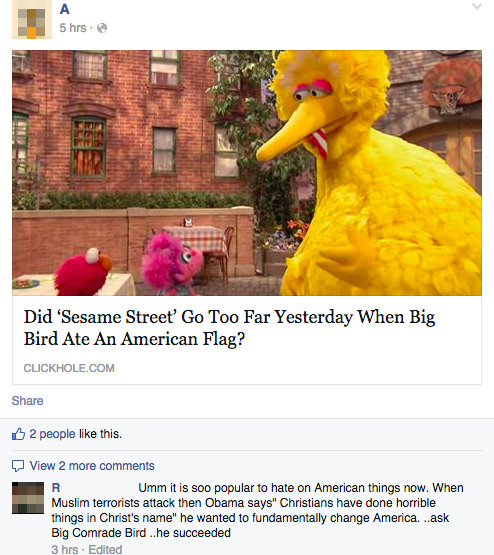Click the 3 hrs comment timestamp
This screenshot has height=555, width=494.
pyautogui.click(x=64, y=549)
